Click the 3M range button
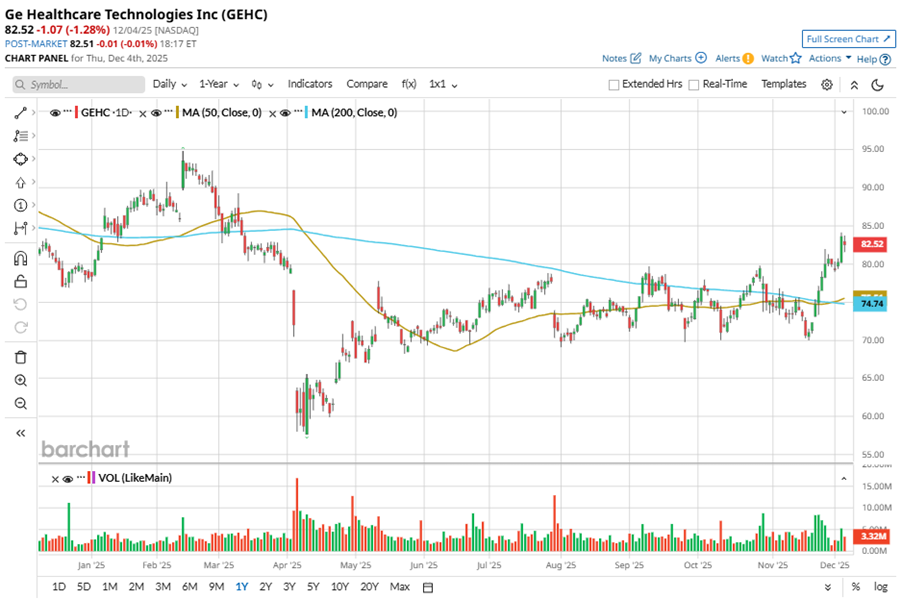Image resolution: width=902 pixels, height=599 pixels. pos(163,587)
